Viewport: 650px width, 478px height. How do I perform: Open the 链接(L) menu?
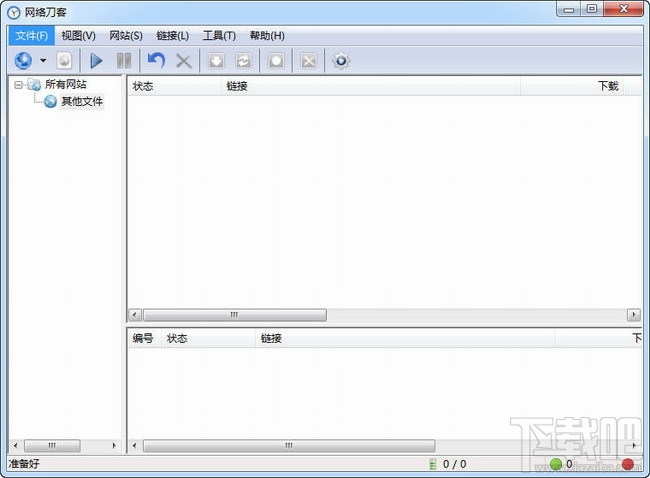point(173,36)
